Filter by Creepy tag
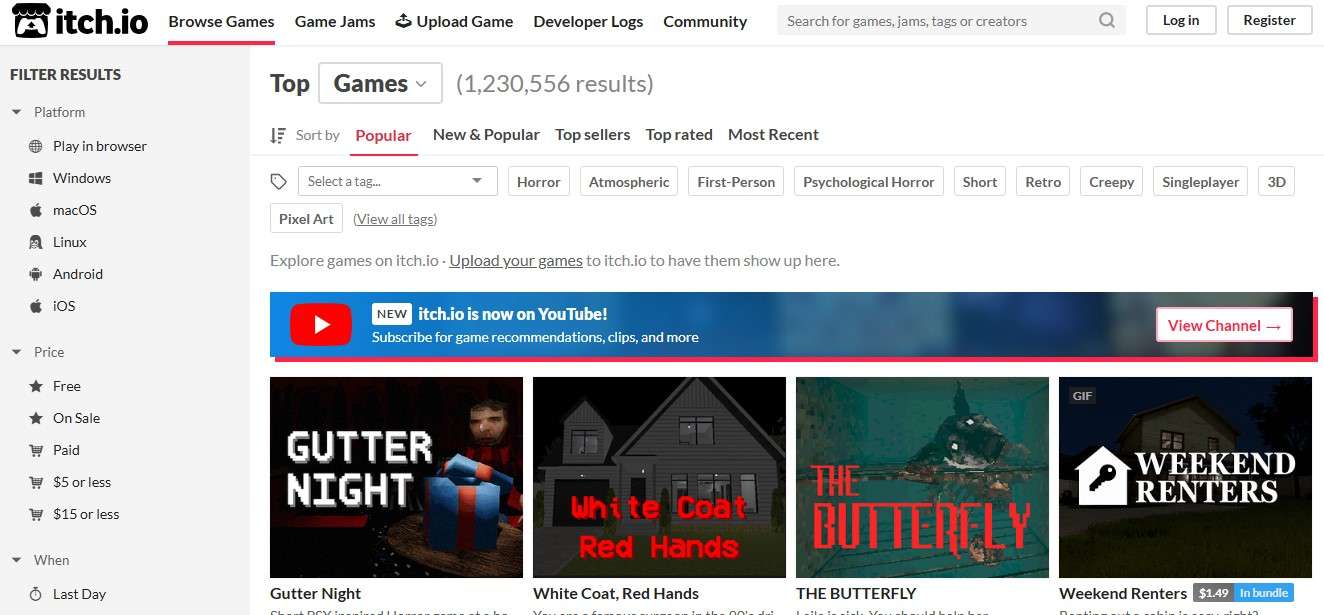 [1112, 182]
